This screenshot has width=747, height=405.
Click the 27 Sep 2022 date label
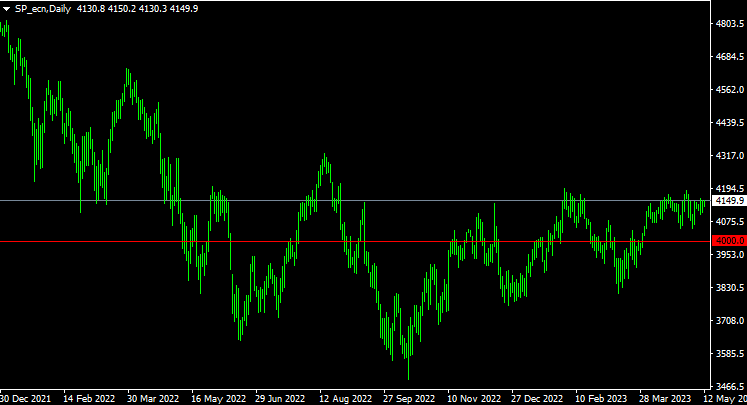[409, 398]
